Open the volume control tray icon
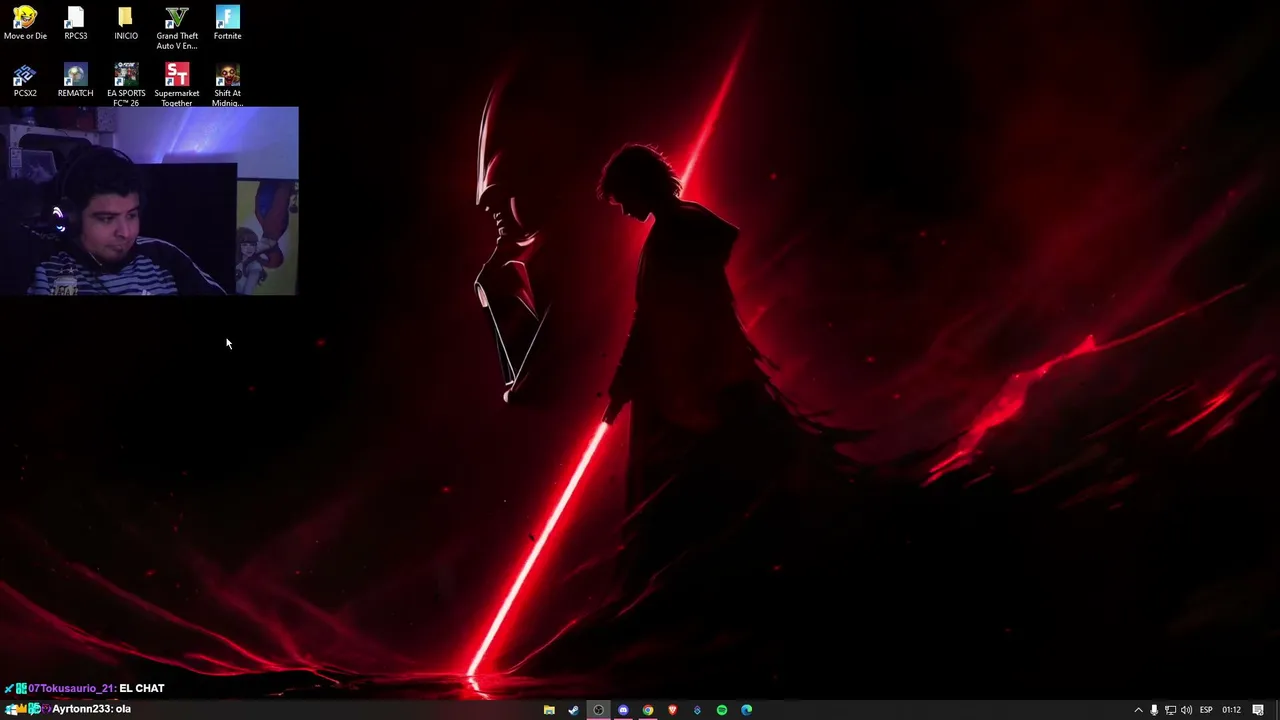This screenshot has width=1280, height=720. tap(1186, 710)
